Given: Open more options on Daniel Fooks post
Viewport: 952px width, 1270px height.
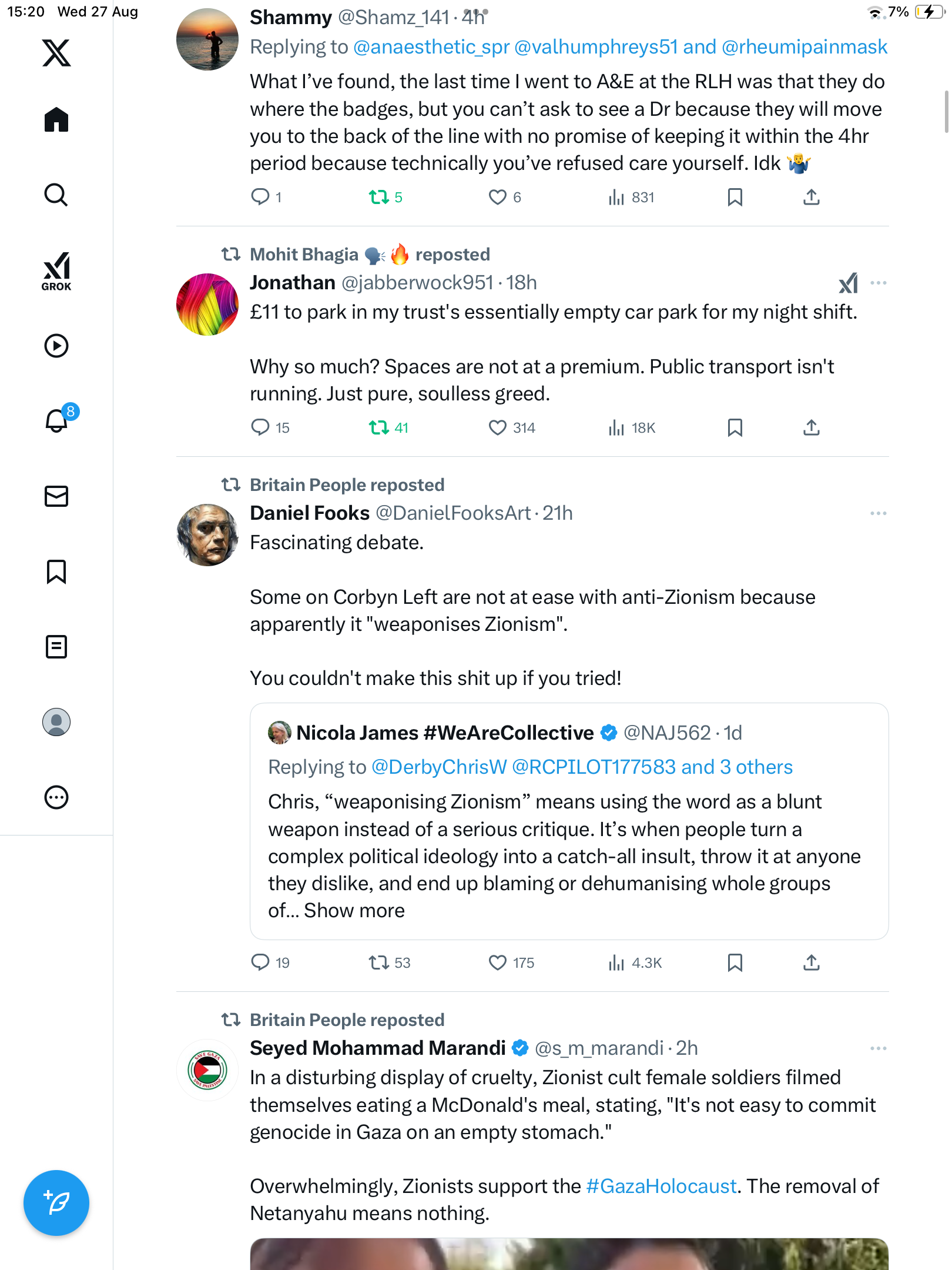Looking at the screenshot, I should tap(878, 513).
